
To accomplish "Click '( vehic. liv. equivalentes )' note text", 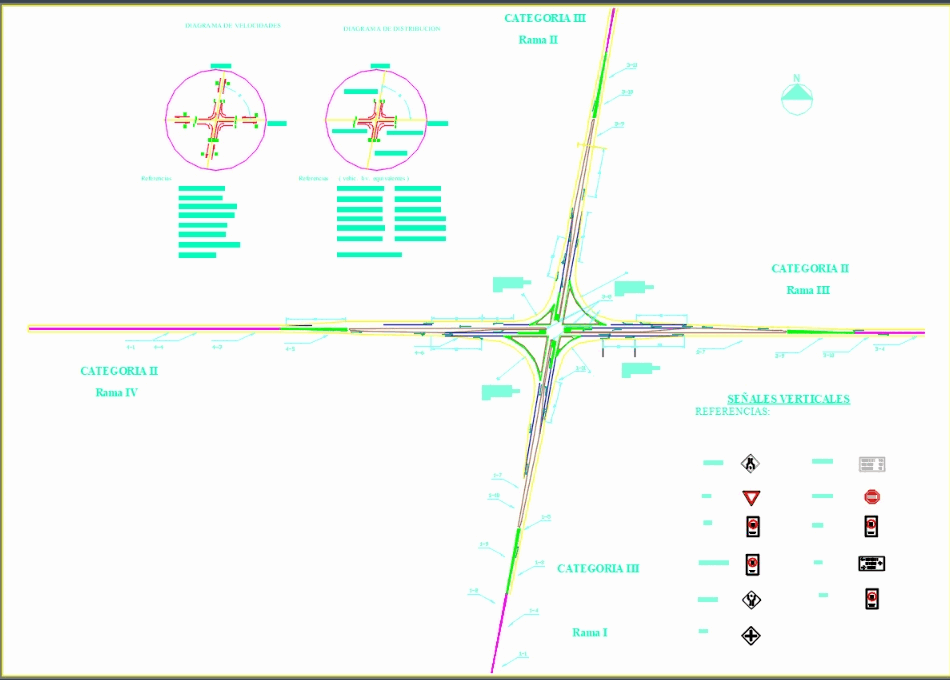I will pos(374,178).
